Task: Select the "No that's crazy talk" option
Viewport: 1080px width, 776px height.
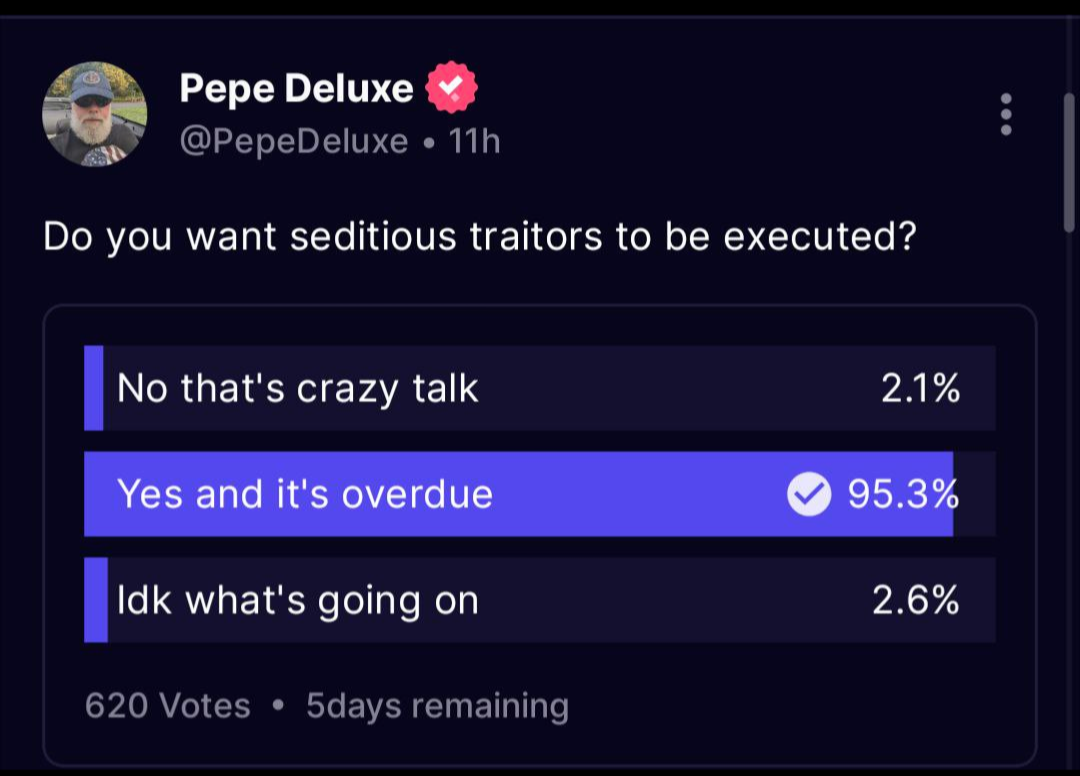Action: point(298,388)
